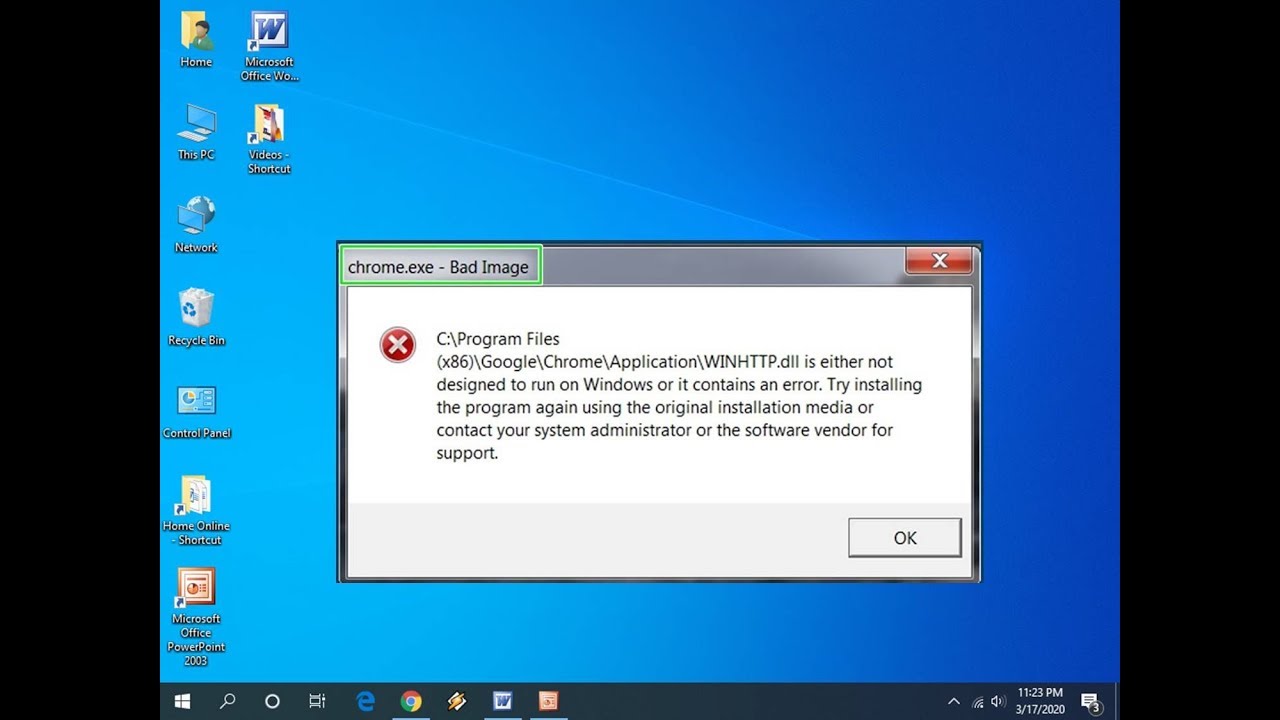Click the WINHTTP.dll error message text
The width and height of the screenshot is (1280, 720).
(679, 396)
